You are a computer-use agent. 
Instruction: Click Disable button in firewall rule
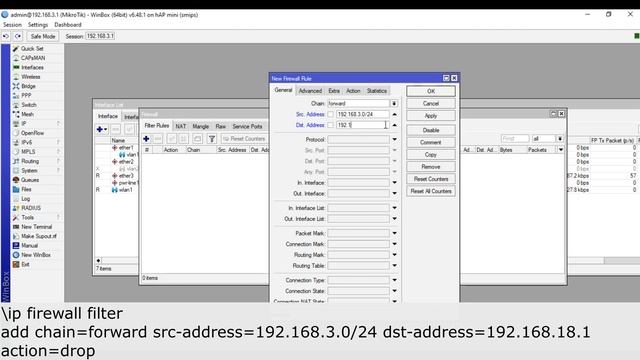pos(431,130)
